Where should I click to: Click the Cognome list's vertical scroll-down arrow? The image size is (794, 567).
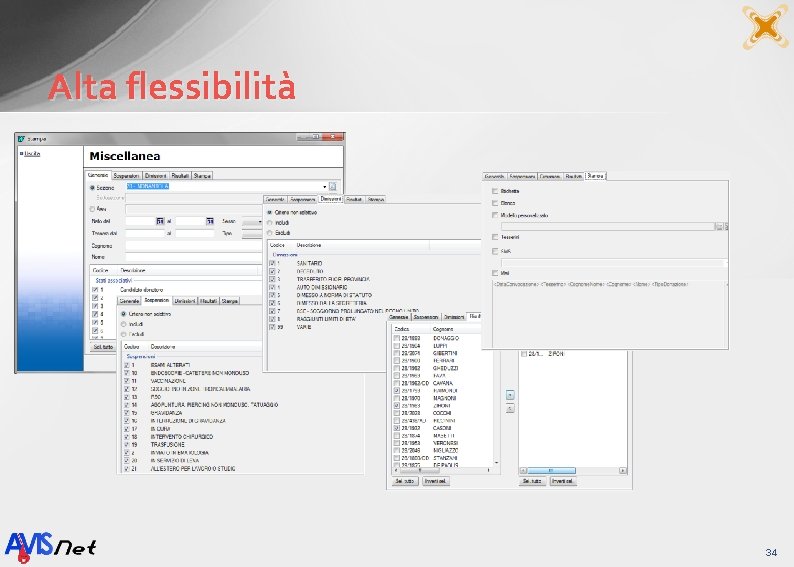[x=496, y=463]
